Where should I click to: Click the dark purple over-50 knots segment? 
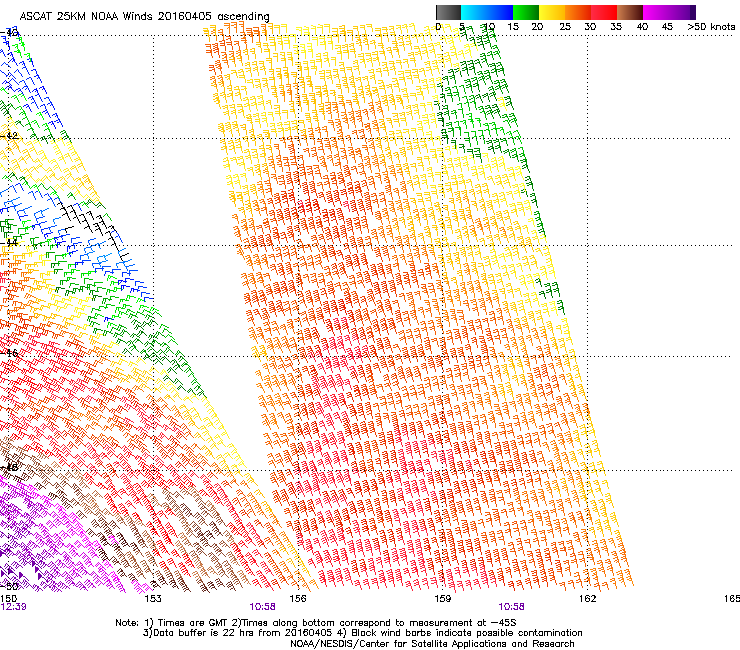pos(693,12)
